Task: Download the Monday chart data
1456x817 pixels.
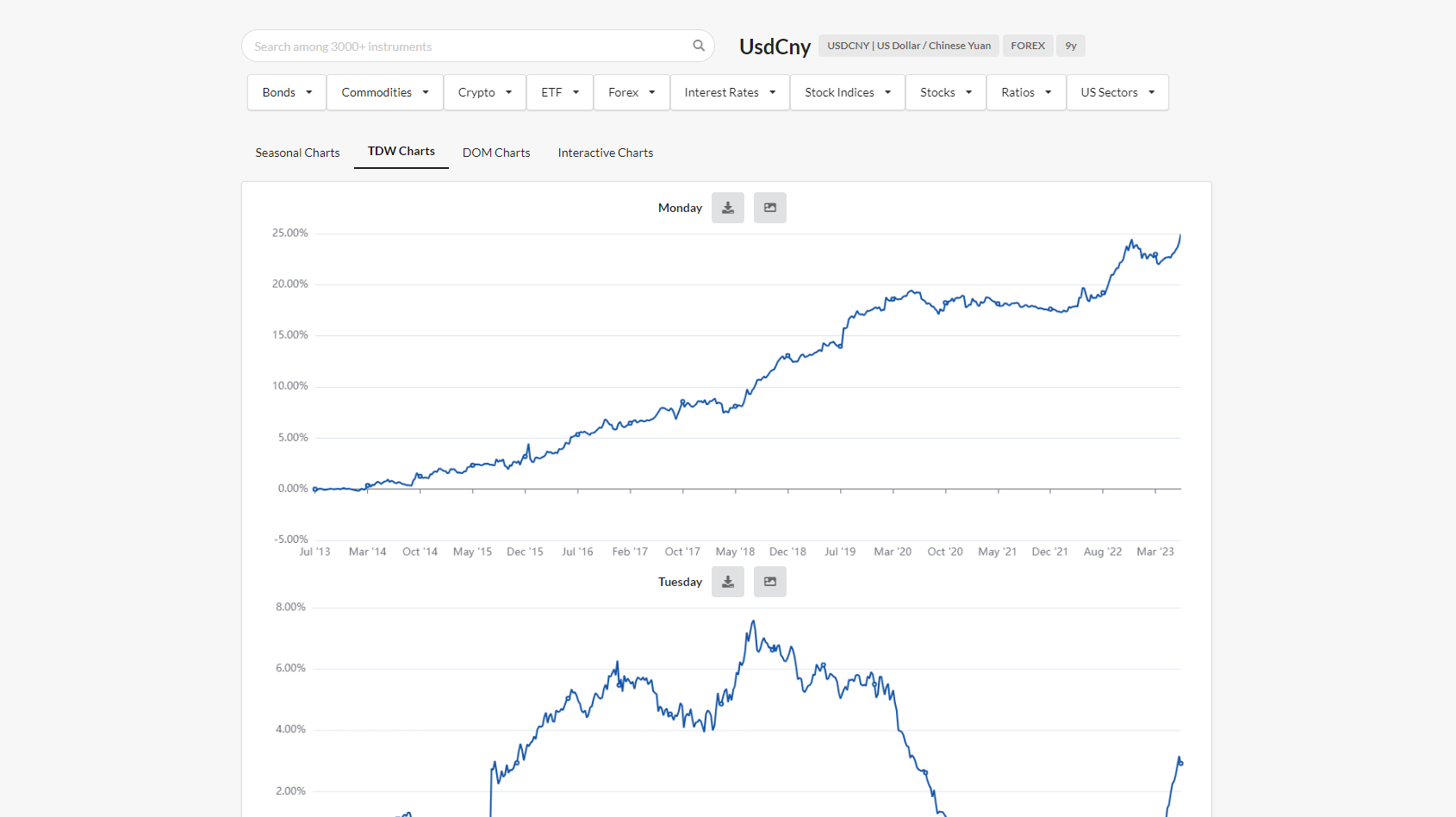Action: (727, 207)
